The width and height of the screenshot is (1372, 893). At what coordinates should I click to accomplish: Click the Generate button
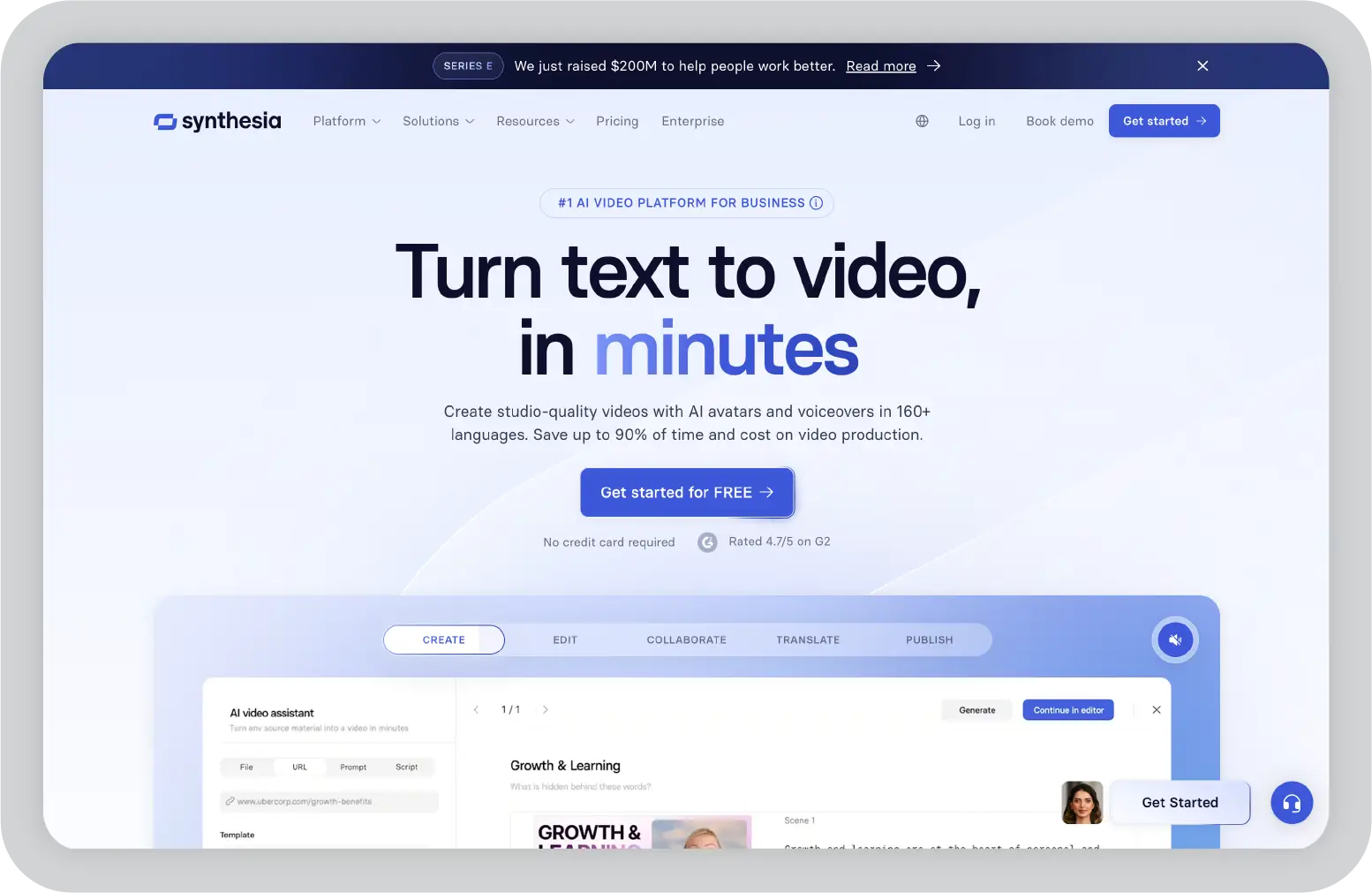pos(977,710)
